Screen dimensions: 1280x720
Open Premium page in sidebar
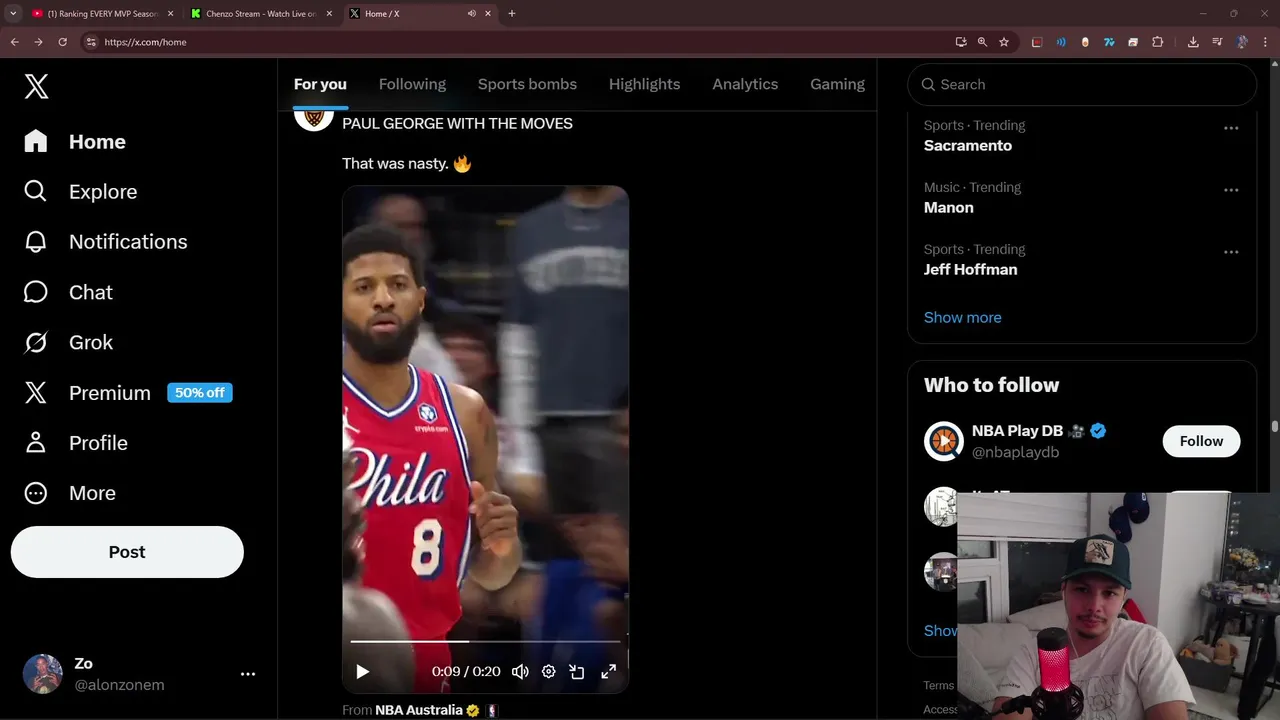(x=88, y=393)
